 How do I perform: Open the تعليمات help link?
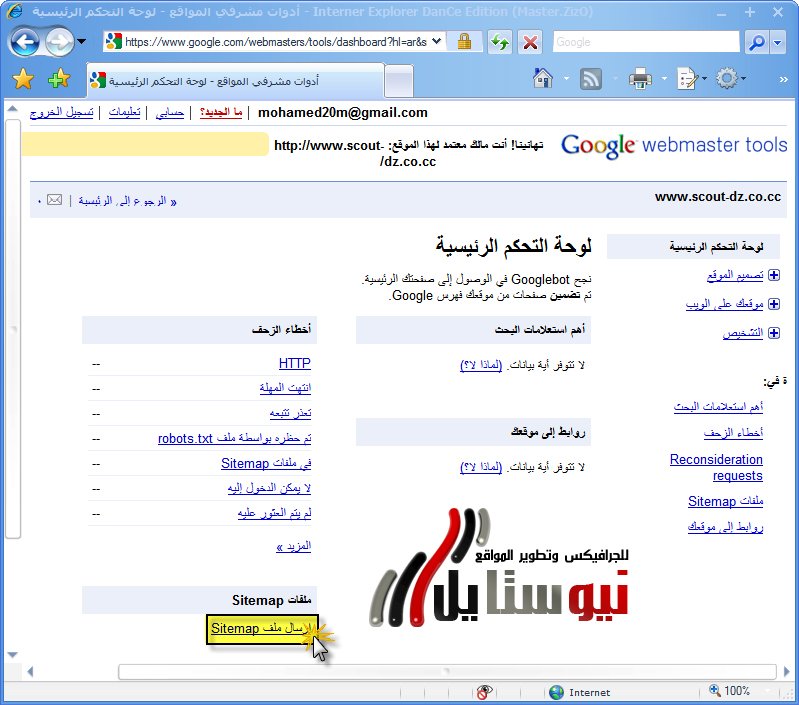tap(124, 113)
